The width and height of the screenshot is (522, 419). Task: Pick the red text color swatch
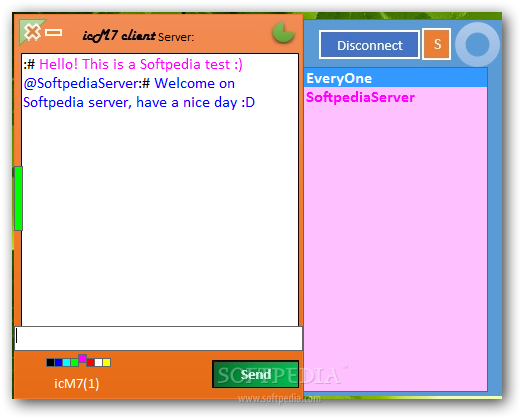point(90,362)
